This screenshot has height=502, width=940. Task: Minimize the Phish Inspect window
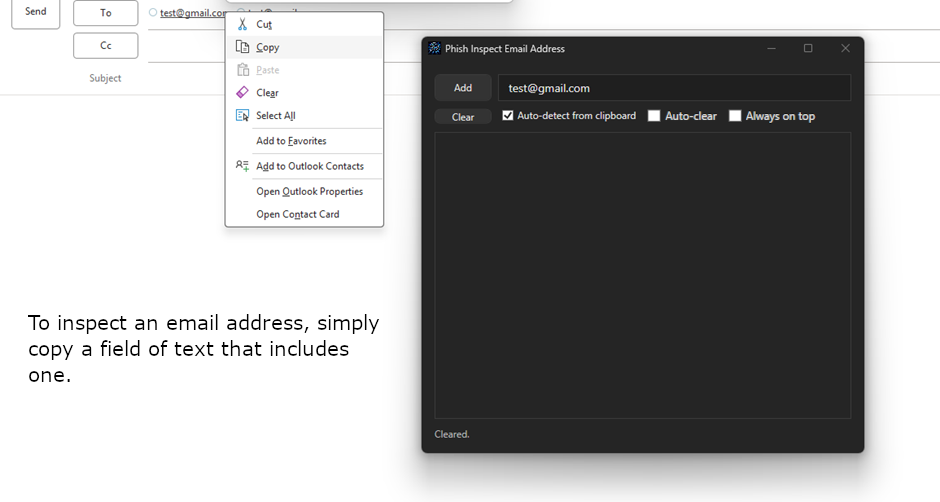[x=772, y=49]
